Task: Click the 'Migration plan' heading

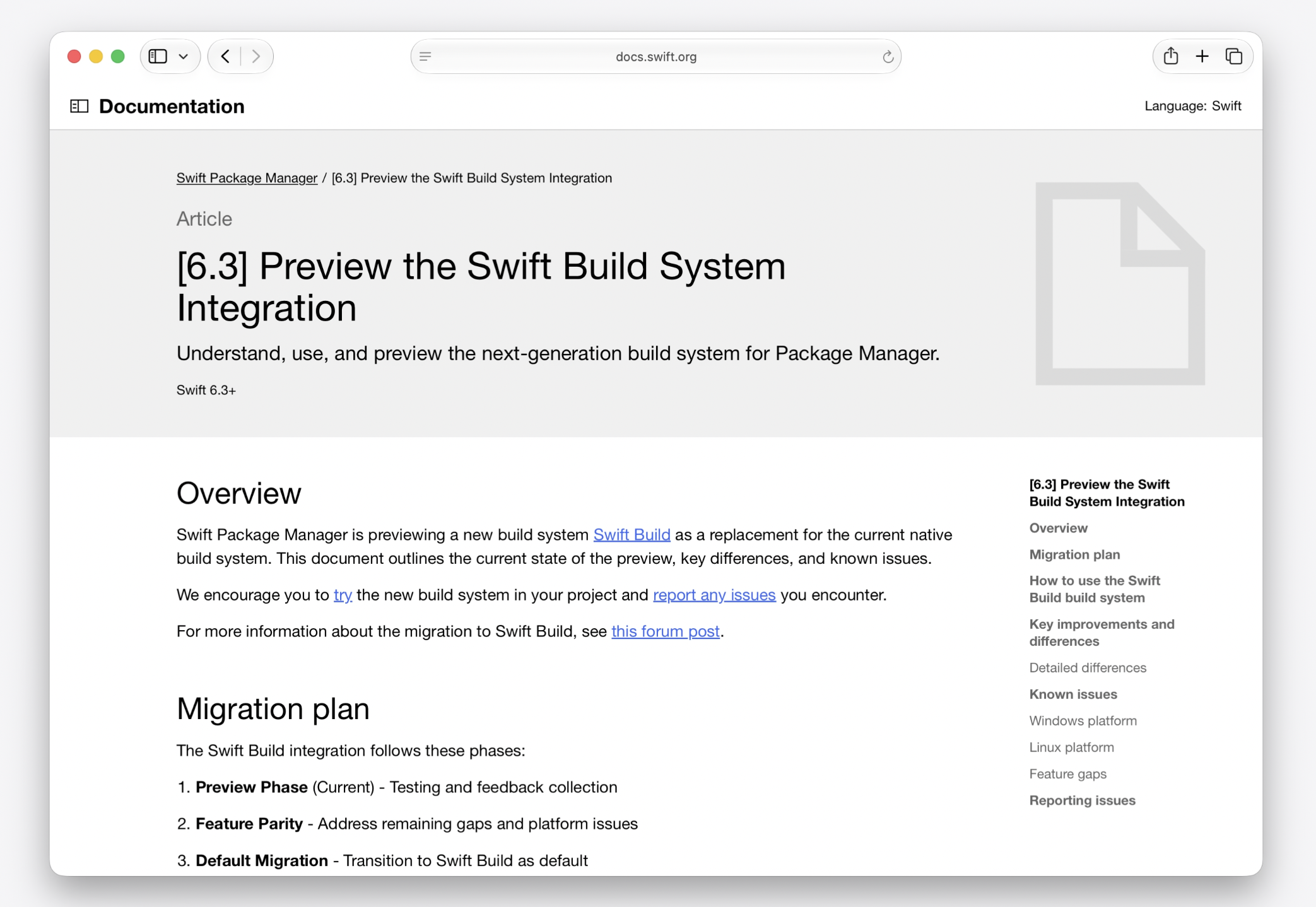Action: pos(273,709)
